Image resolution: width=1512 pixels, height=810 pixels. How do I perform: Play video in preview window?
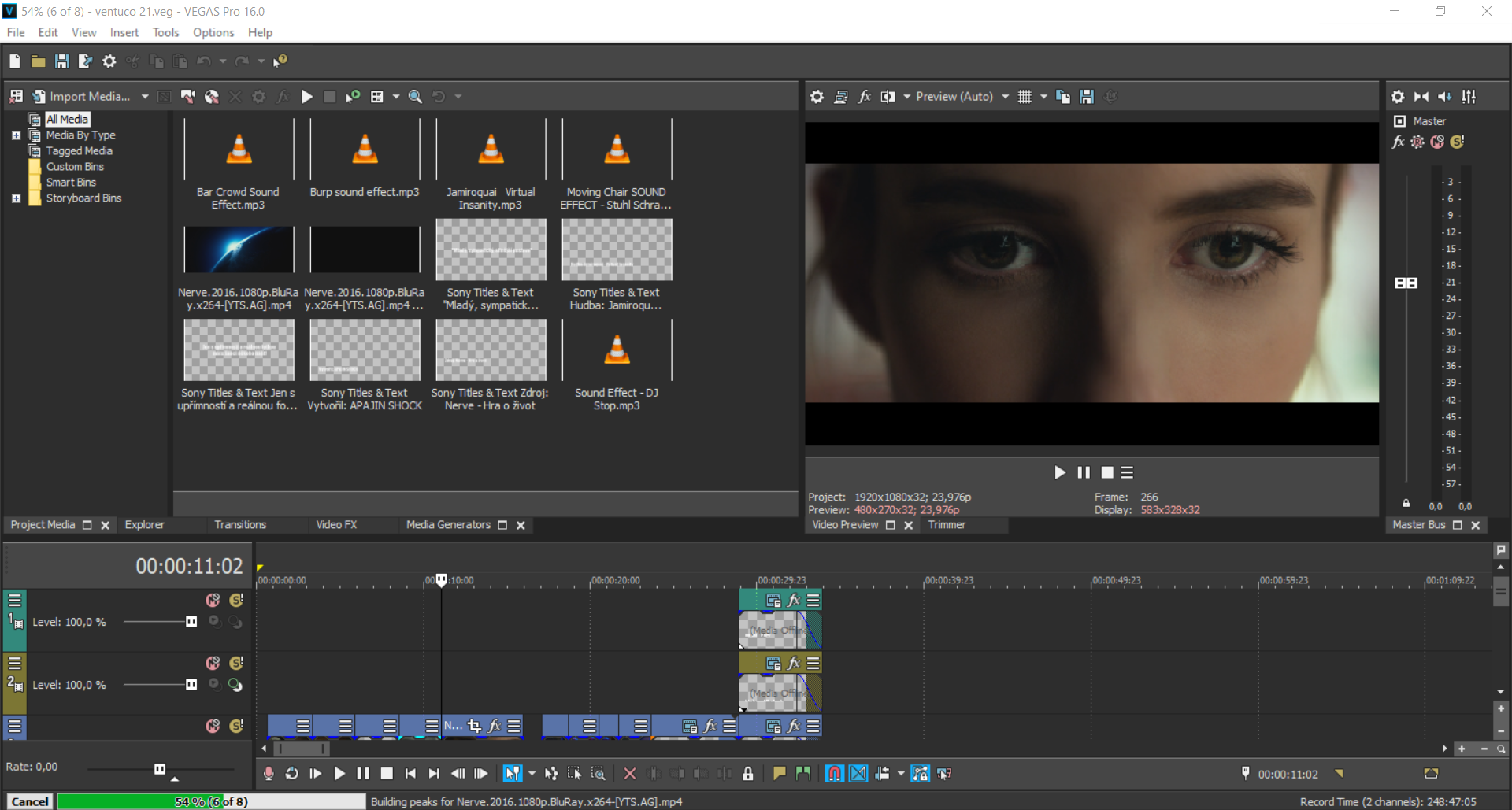pyautogui.click(x=1059, y=472)
